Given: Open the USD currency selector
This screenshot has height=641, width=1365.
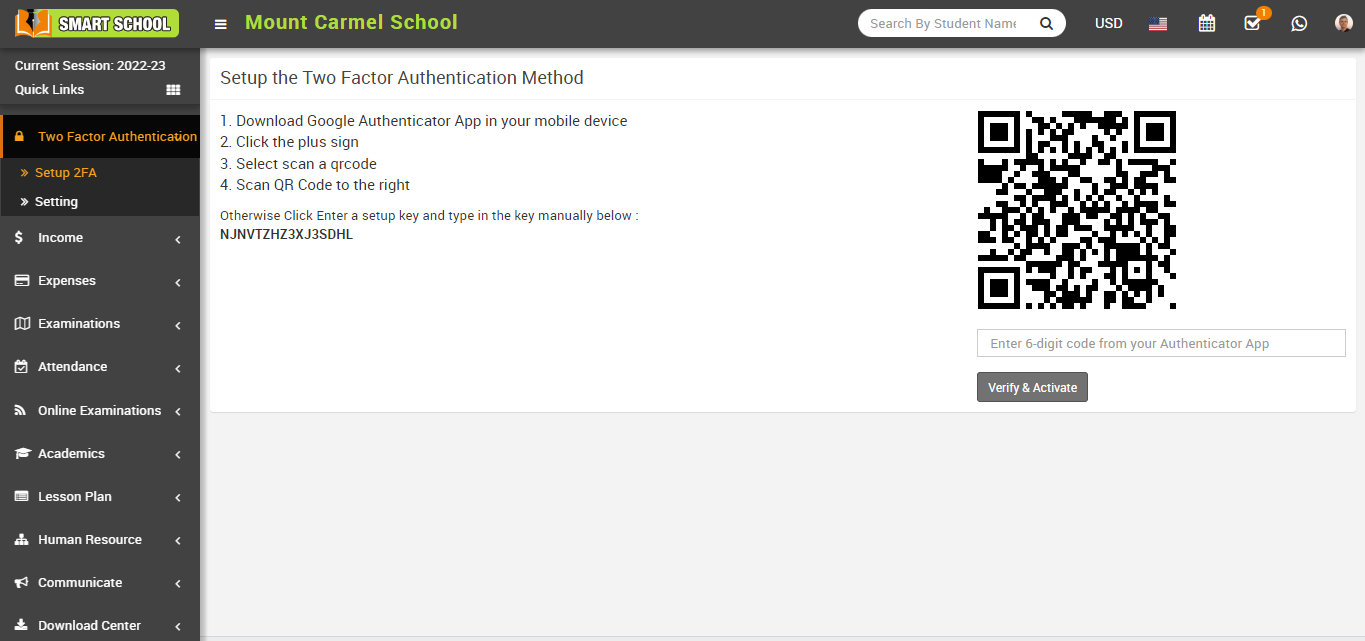Looking at the screenshot, I should [x=1108, y=23].
